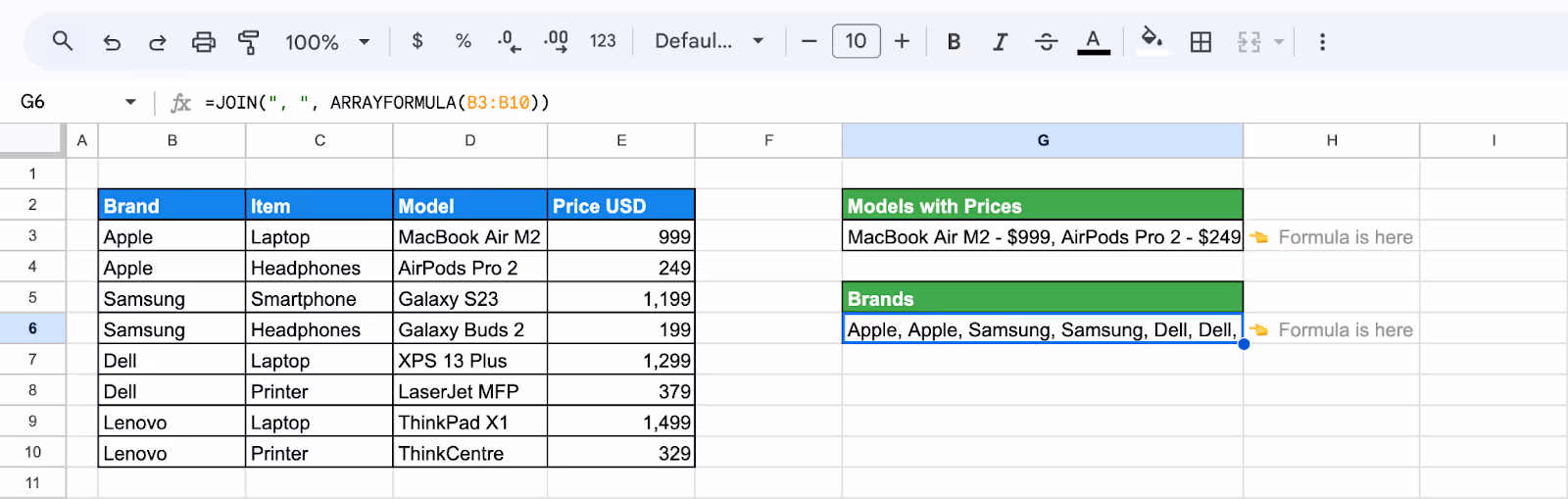This screenshot has height=499, width=1568.
Task: Select column G header
Action: (x=1043, y=140)
